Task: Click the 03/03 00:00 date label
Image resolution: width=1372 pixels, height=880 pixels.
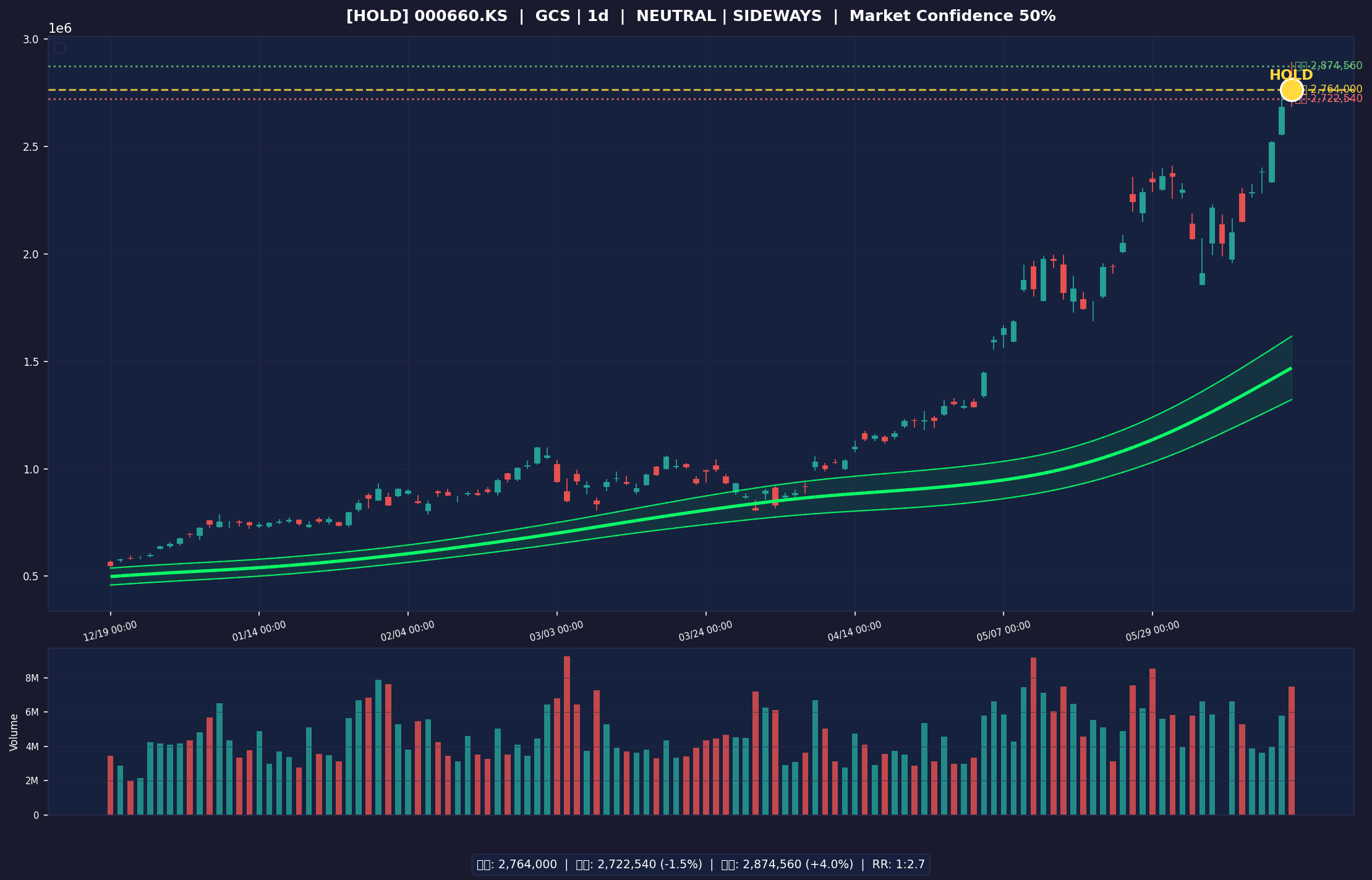Action: pos(556,632)
